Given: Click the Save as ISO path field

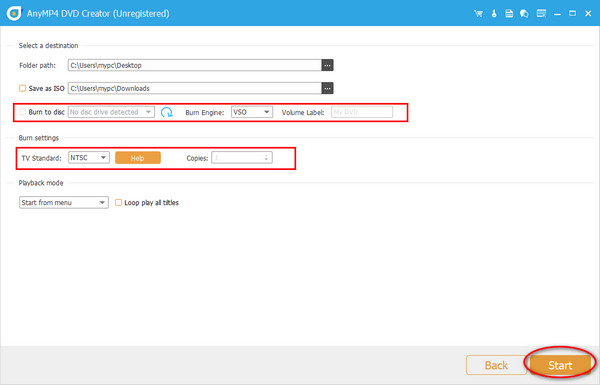Looking at the screenshot, I should pyautogui.click(x=195, y=88).
